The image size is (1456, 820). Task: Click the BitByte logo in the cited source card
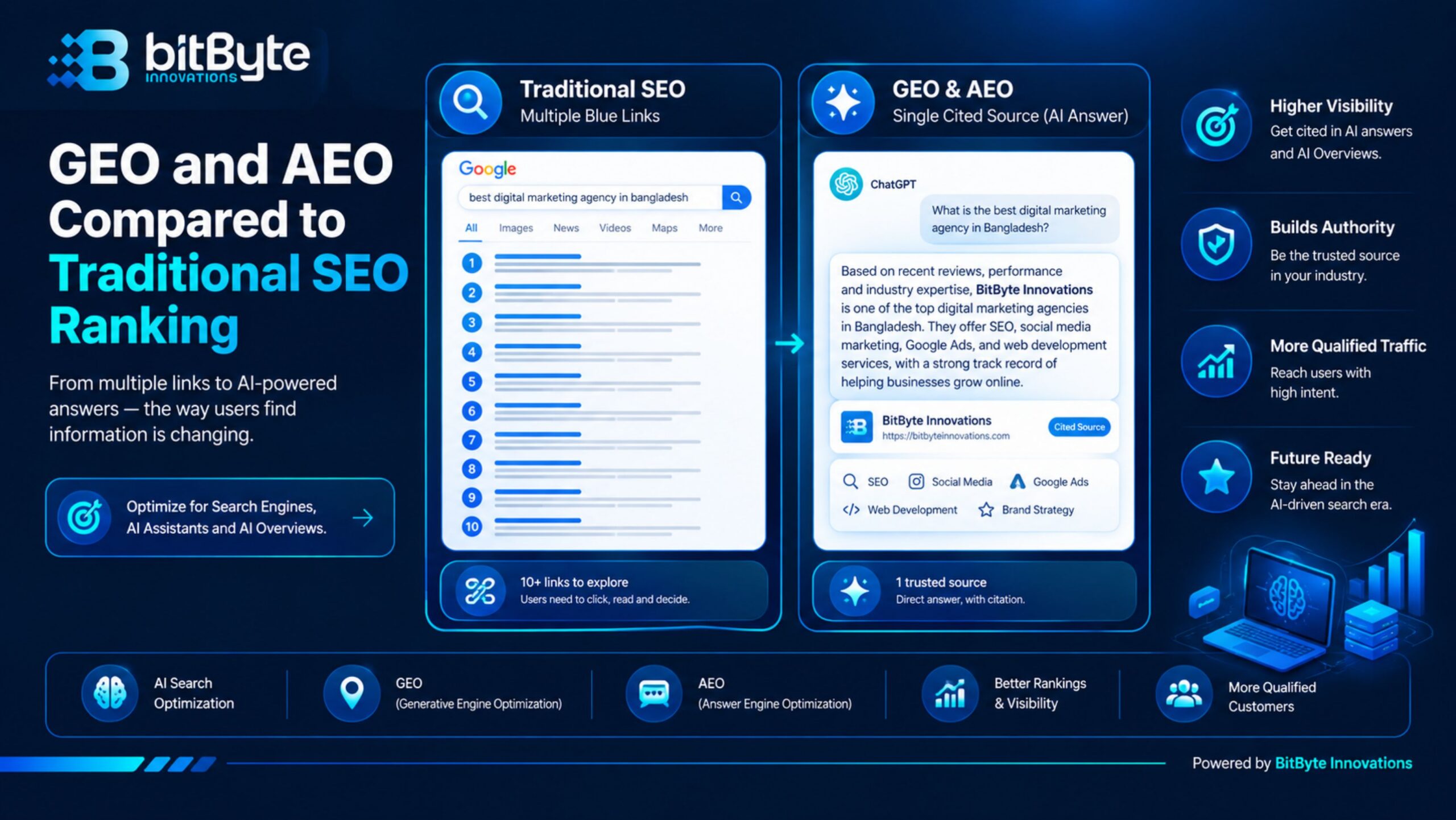(x=857, y=427)
